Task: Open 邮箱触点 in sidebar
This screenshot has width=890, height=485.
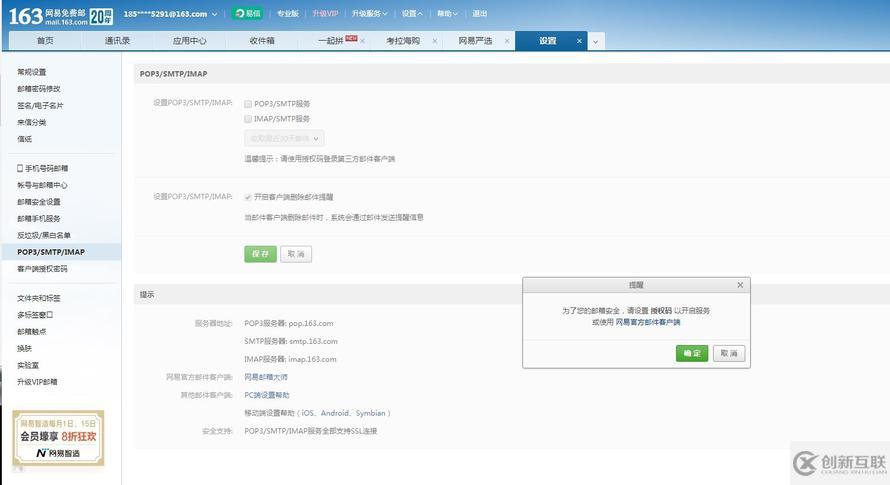Action: [x=32, y=332]
